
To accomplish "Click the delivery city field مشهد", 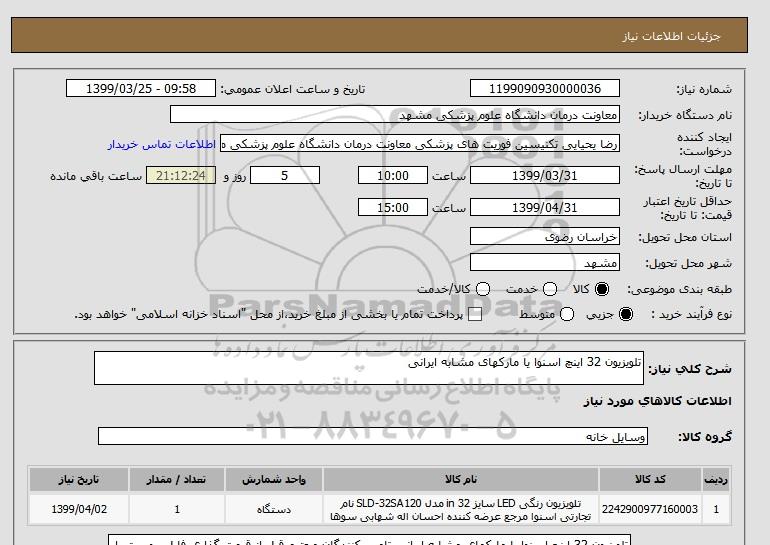I will (x=545, y=262).
